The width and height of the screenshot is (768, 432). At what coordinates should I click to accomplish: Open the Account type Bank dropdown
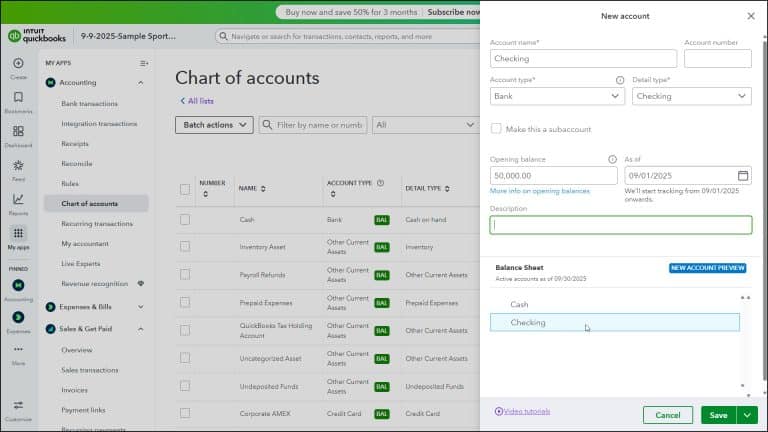click(557, 96)
